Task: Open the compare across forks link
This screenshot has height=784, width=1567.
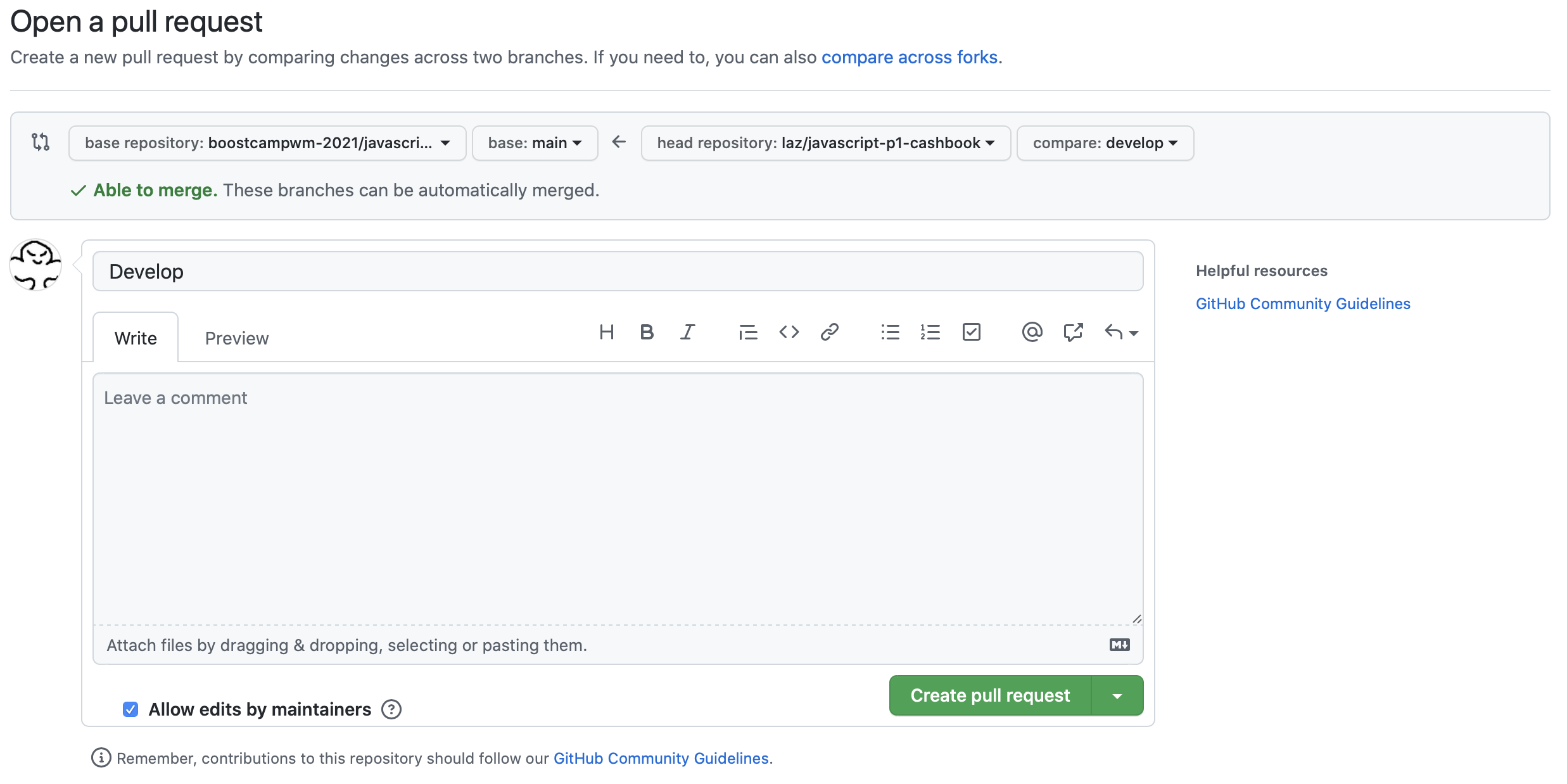Action: click(909, 57)
